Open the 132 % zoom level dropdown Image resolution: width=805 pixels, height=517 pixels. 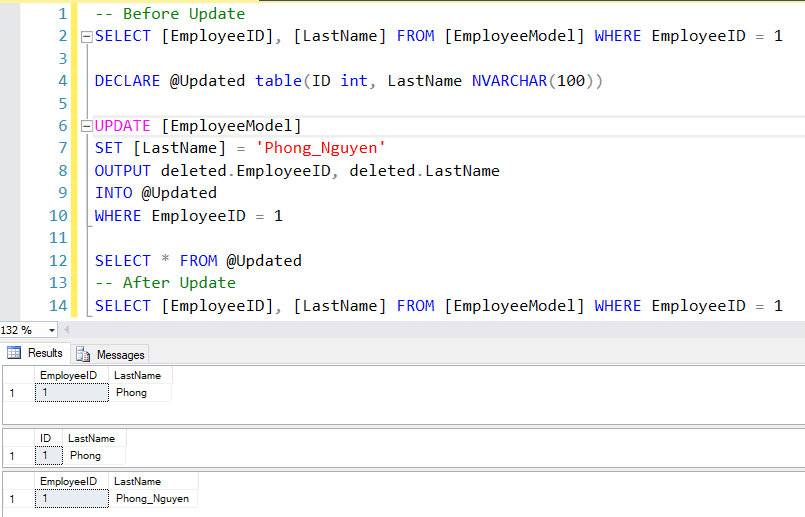pos(51,330)
